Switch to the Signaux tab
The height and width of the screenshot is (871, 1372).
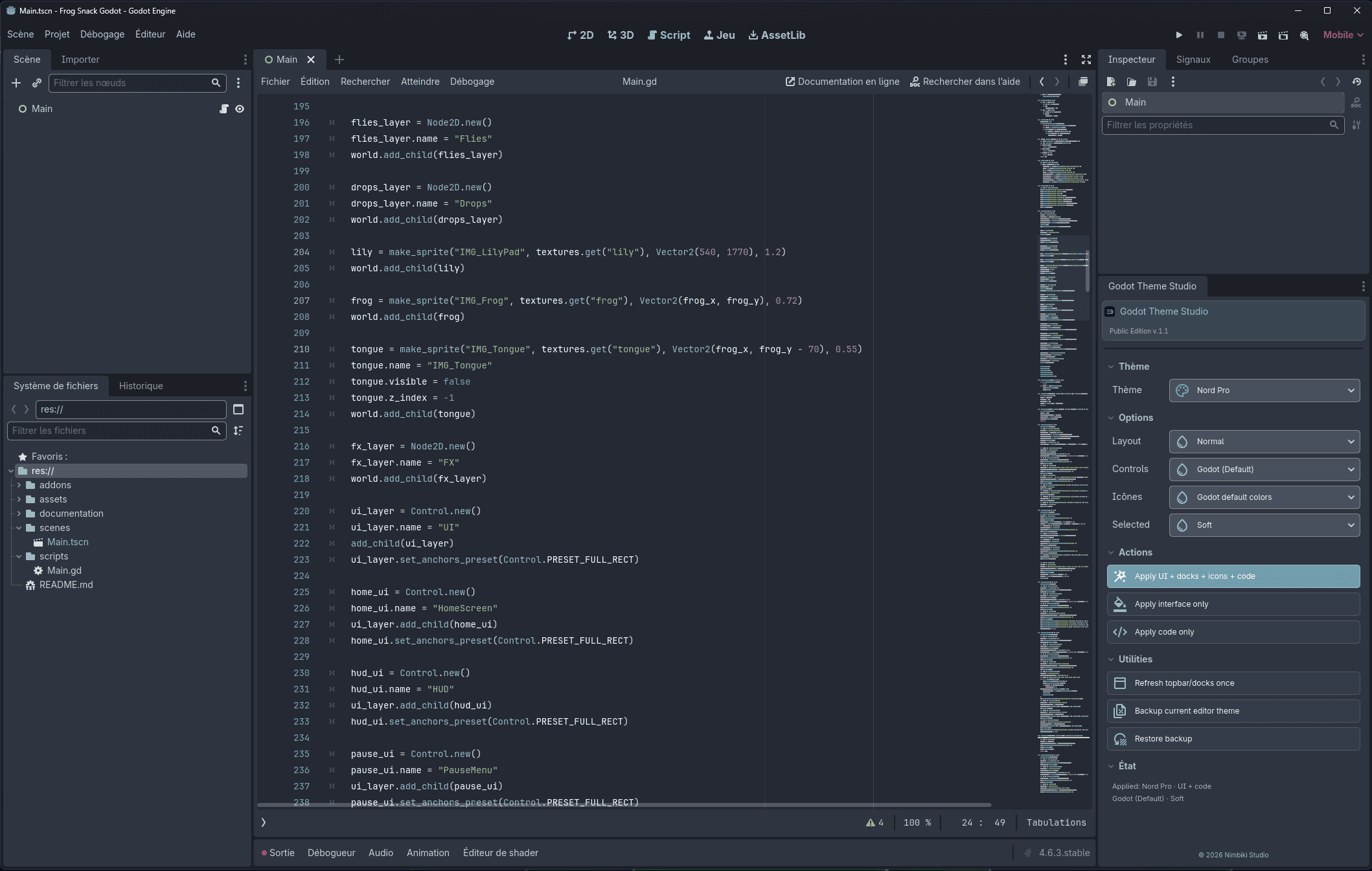(1193, 60)
